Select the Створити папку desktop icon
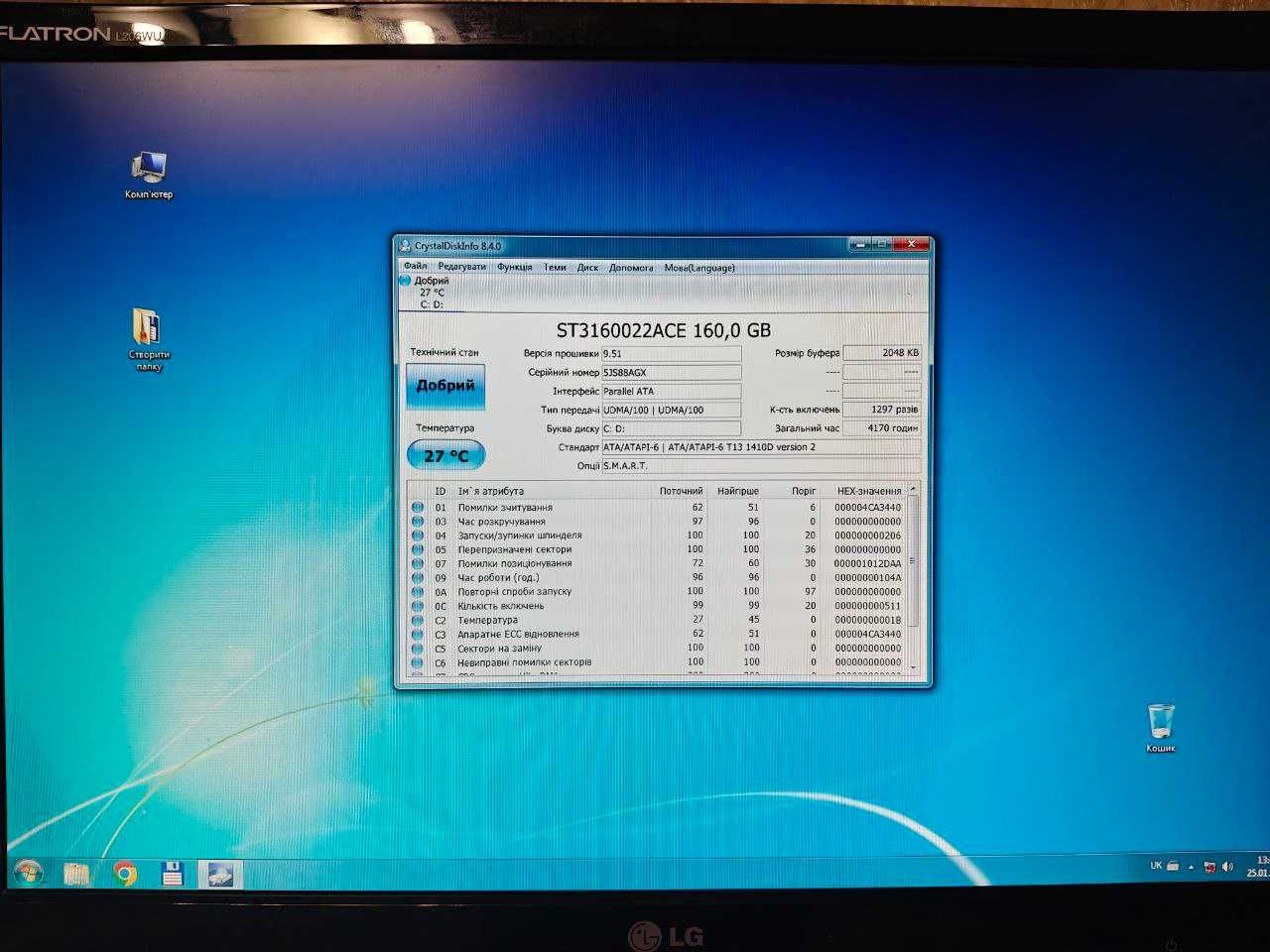The image size is (1270, 952). pos(149,339)
